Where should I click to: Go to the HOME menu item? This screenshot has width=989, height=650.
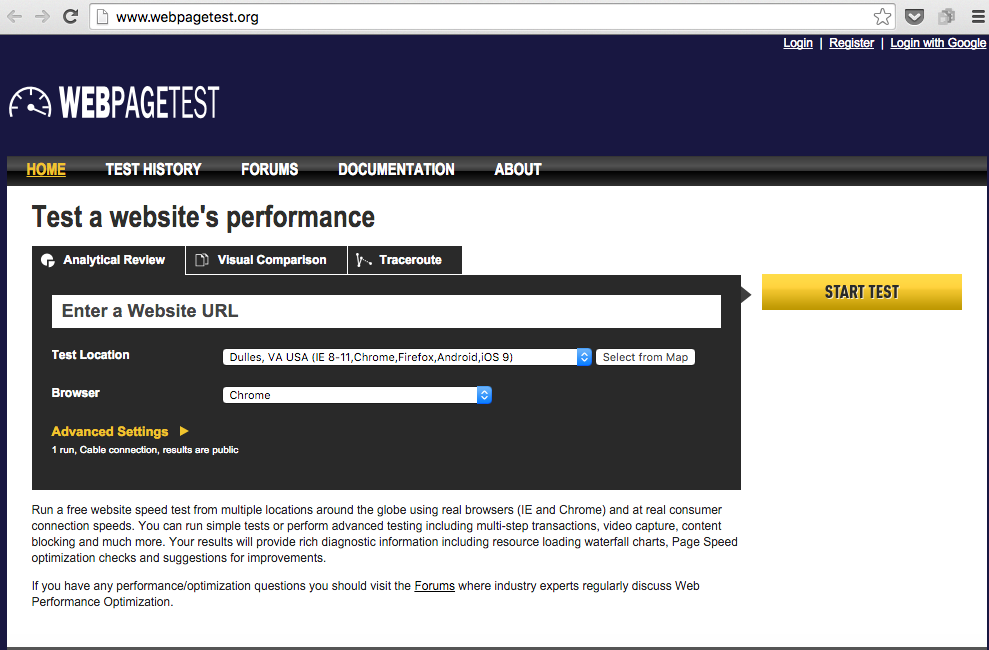46,170
